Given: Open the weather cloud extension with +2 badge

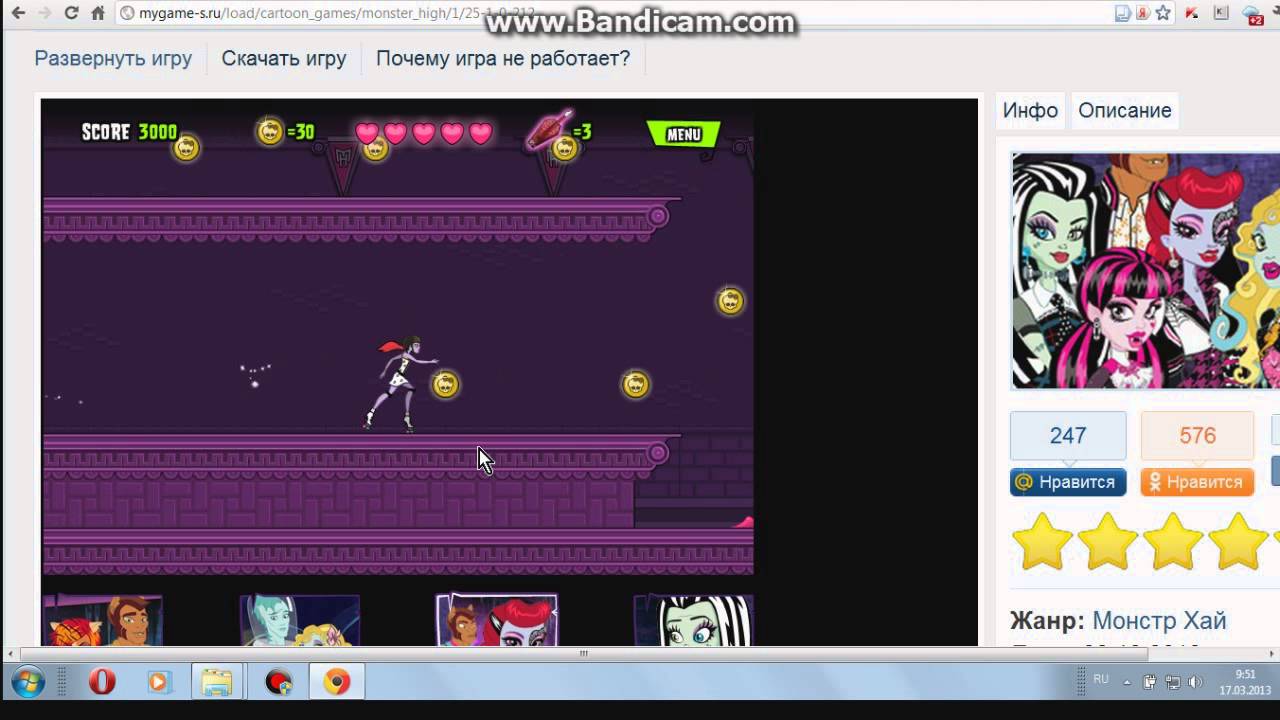Looking at the screenshot, I should (x=1252, y=14).
